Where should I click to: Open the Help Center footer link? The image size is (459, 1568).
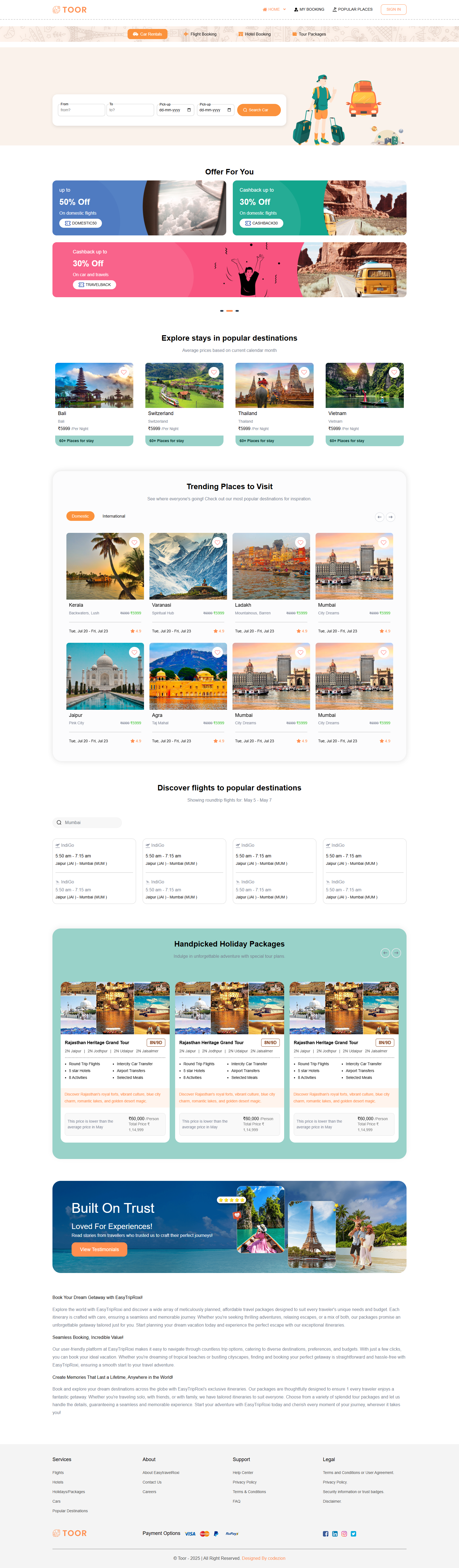point(243,1472)
